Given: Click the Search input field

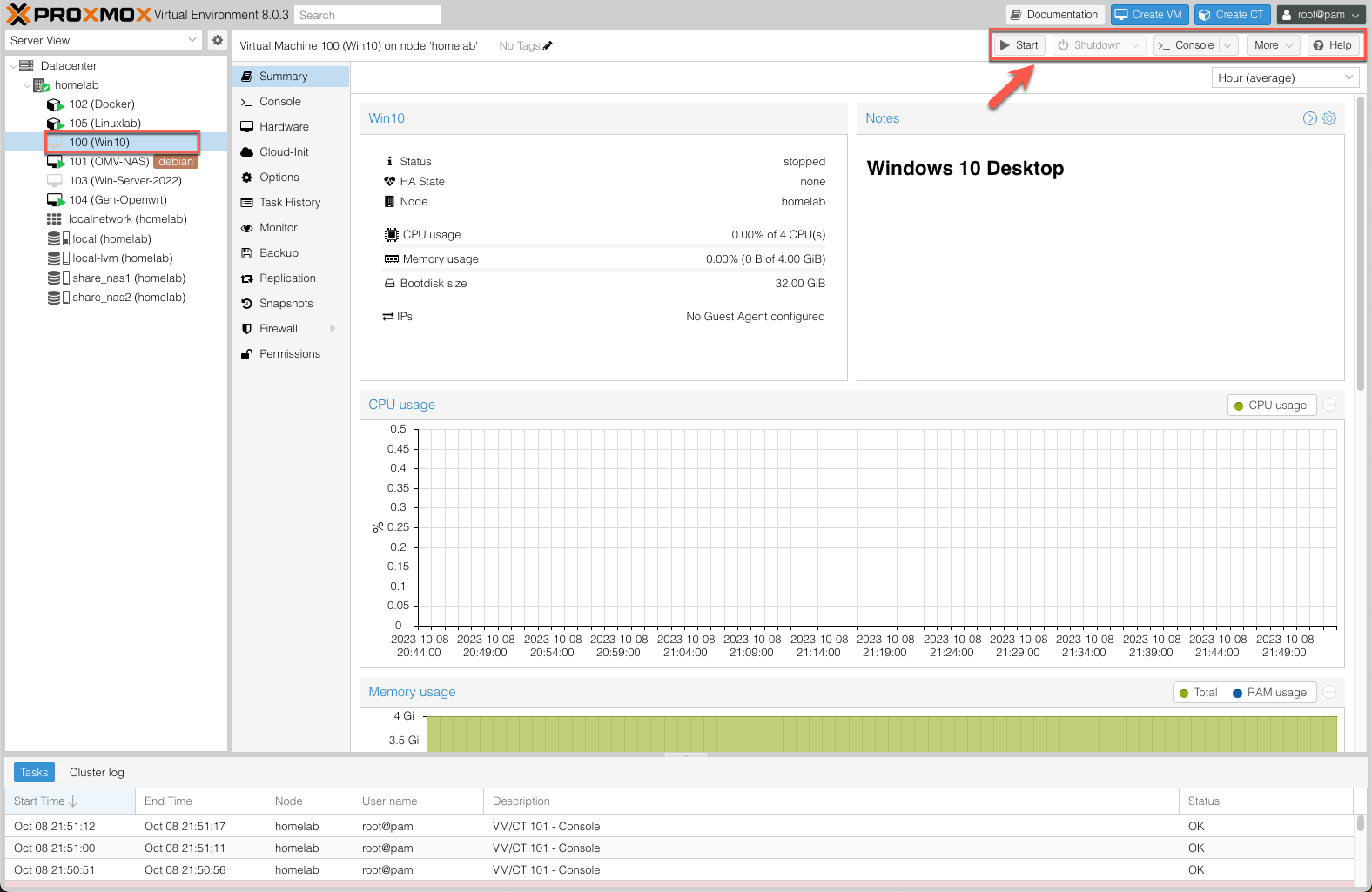Looking at the screenshot, I should point(367,15).
